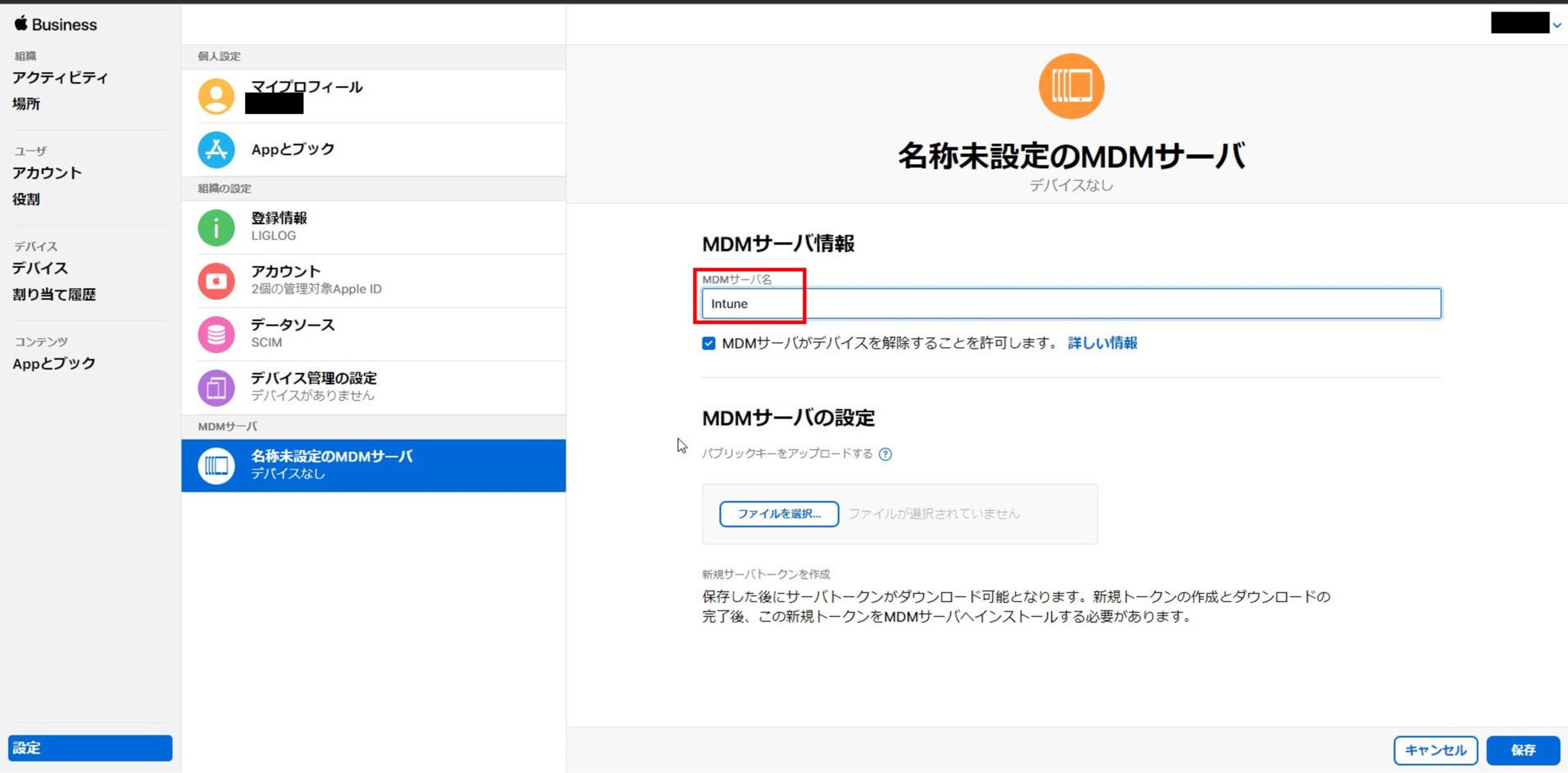Click the 設定 button at bottom left
Image resolution: width=1568 pixels, height=773 pixels.
coord(88,748)
